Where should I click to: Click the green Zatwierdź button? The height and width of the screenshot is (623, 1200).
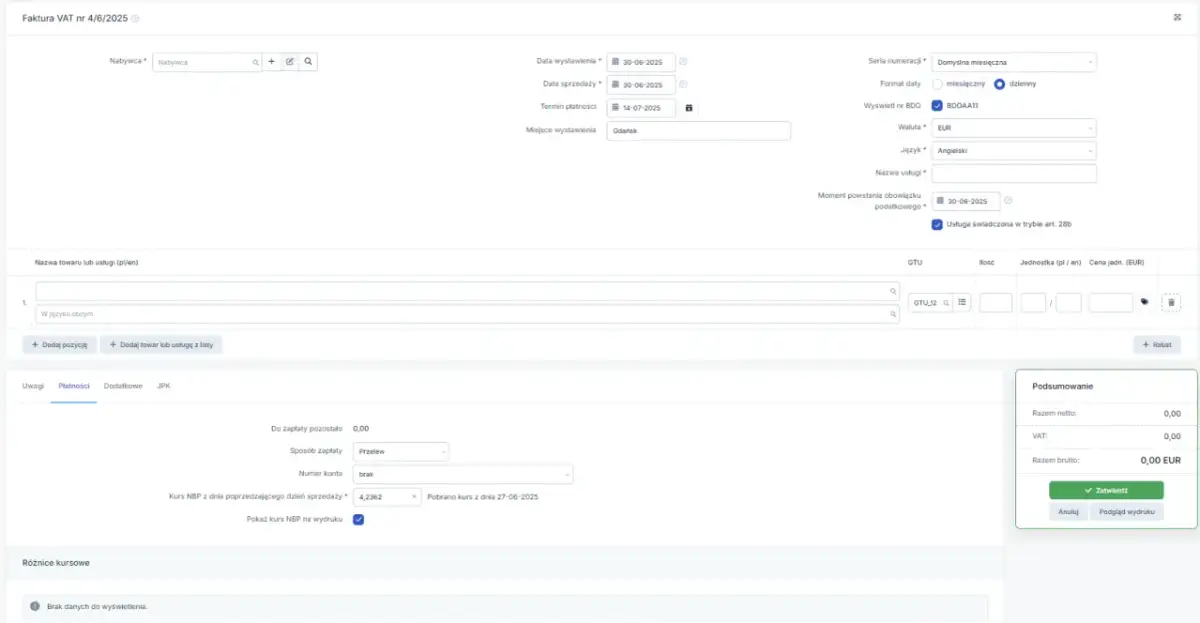[1106, 489]
